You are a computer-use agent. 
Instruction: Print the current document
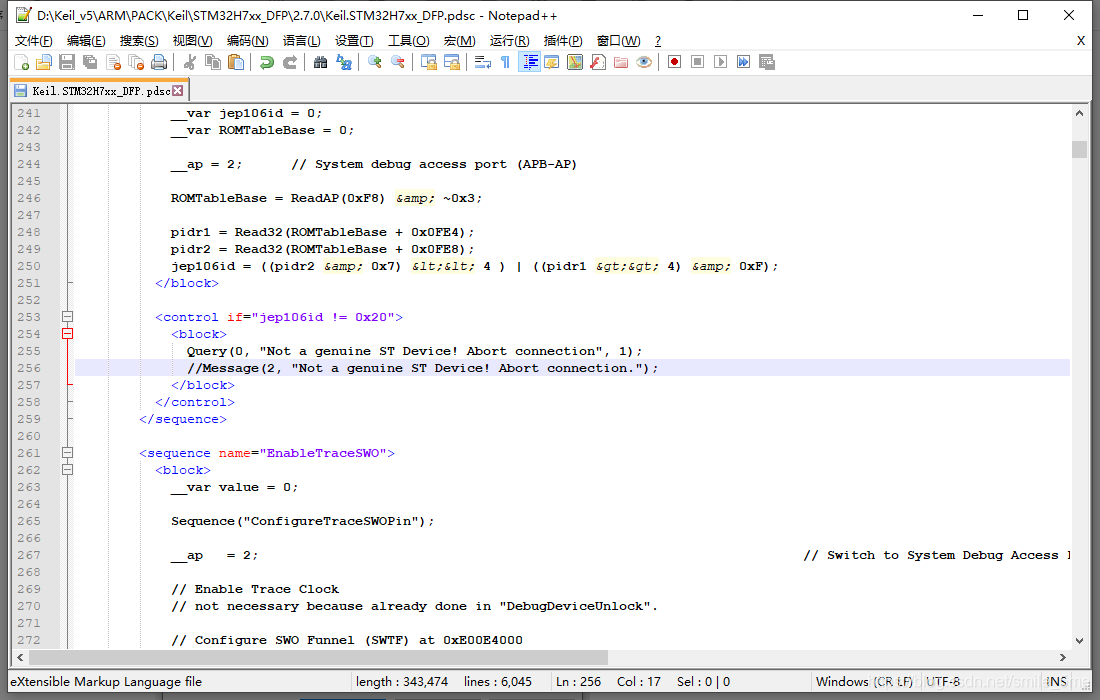click(x=157, y=62)
